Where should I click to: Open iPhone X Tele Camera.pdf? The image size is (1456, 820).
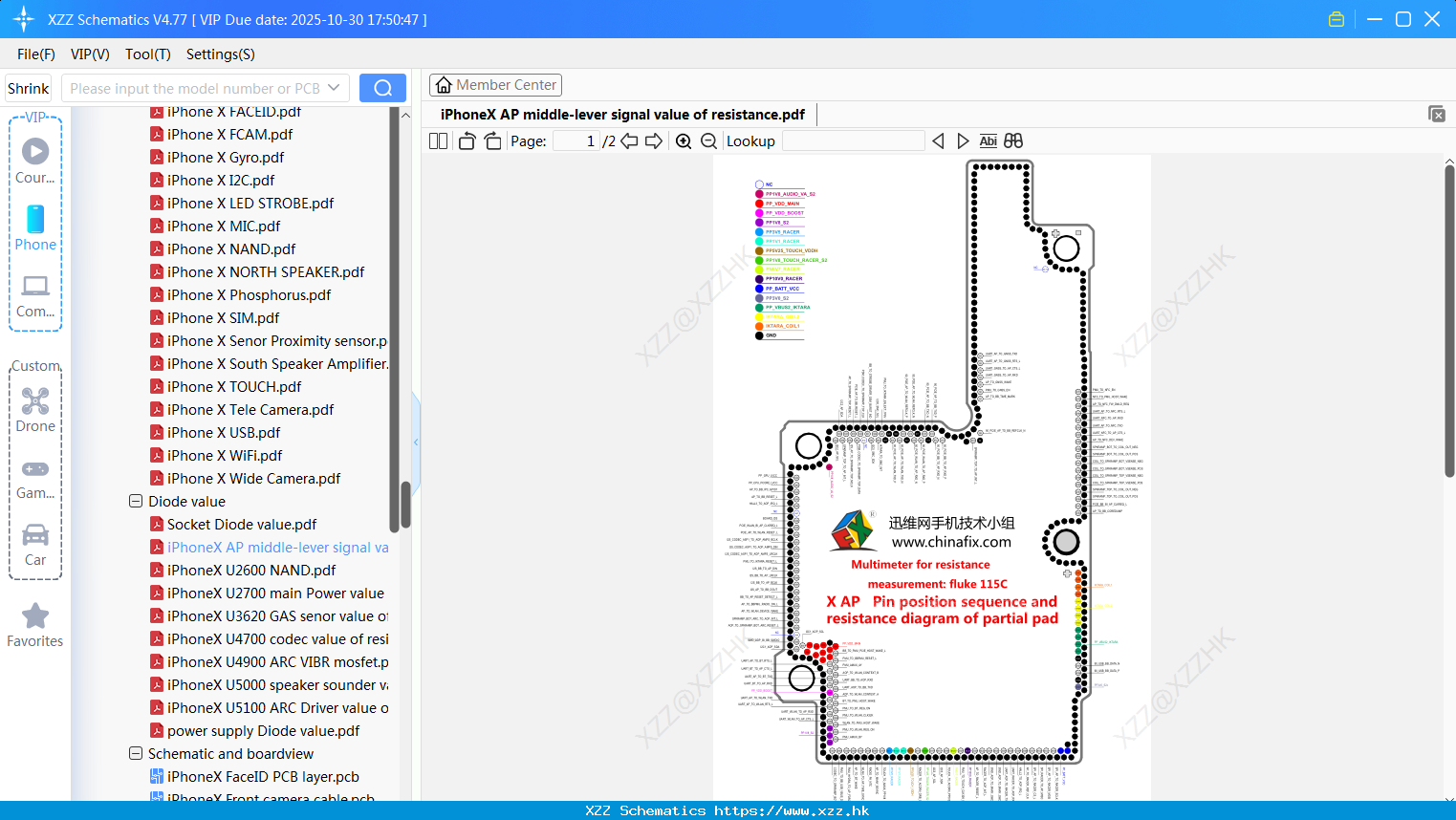coord(250,410)
